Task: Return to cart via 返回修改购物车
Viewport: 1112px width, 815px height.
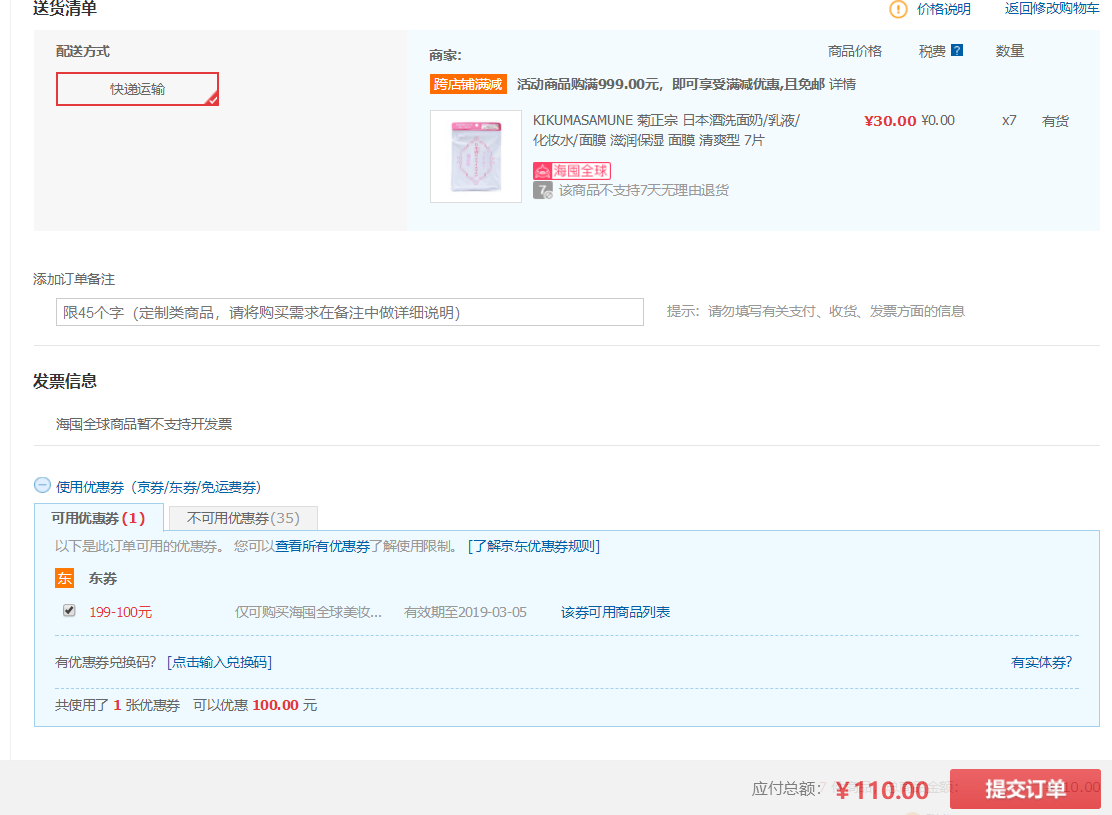Action: coord(1052,9)
